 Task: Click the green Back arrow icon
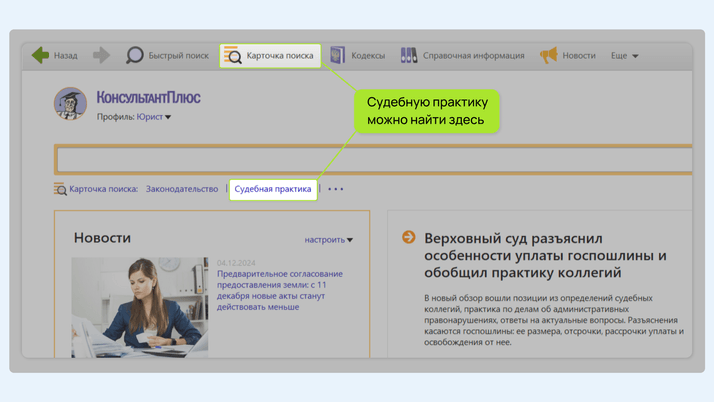(41, 55)
